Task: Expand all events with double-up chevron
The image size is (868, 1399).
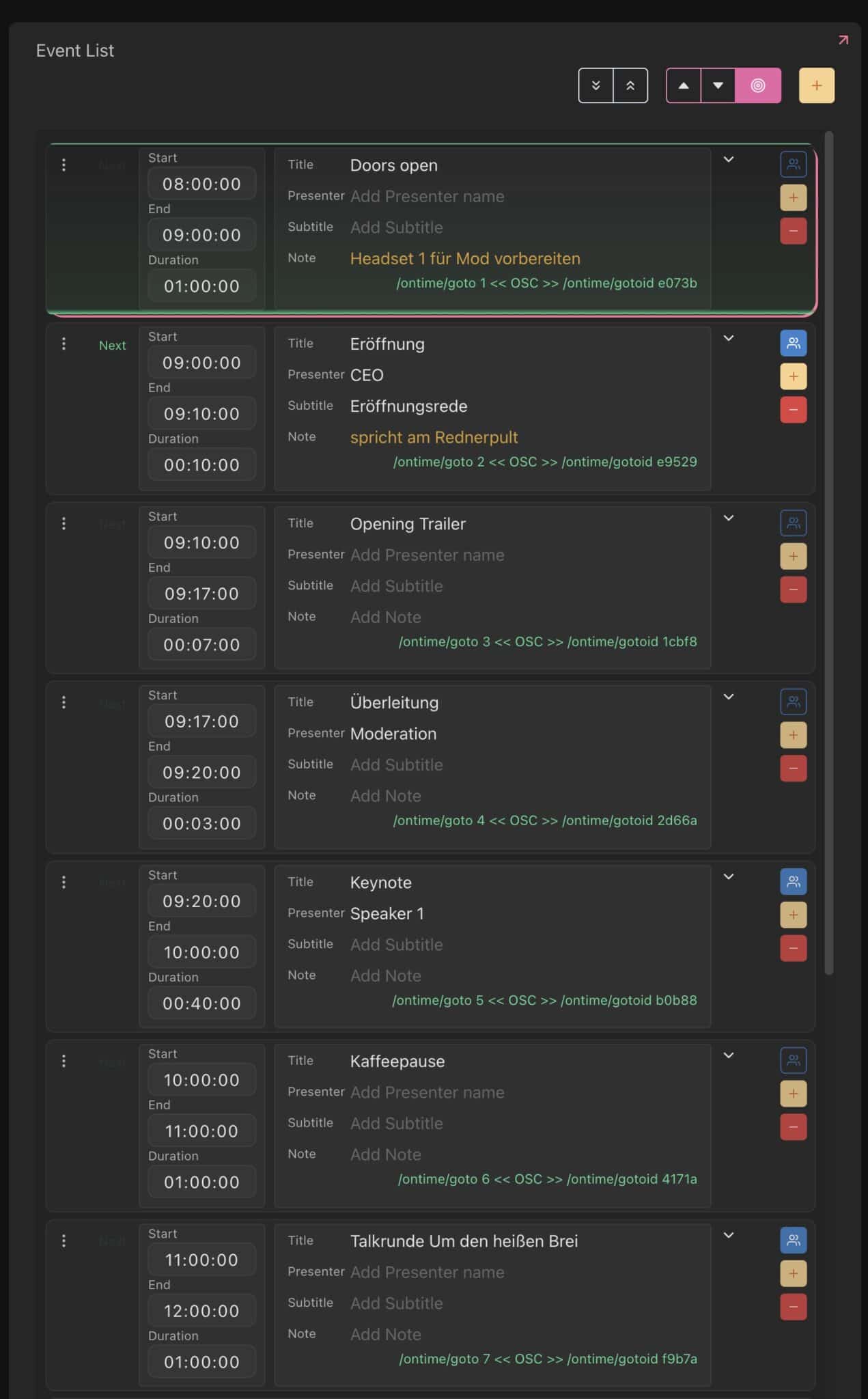Action: click(x=630, y=85)
